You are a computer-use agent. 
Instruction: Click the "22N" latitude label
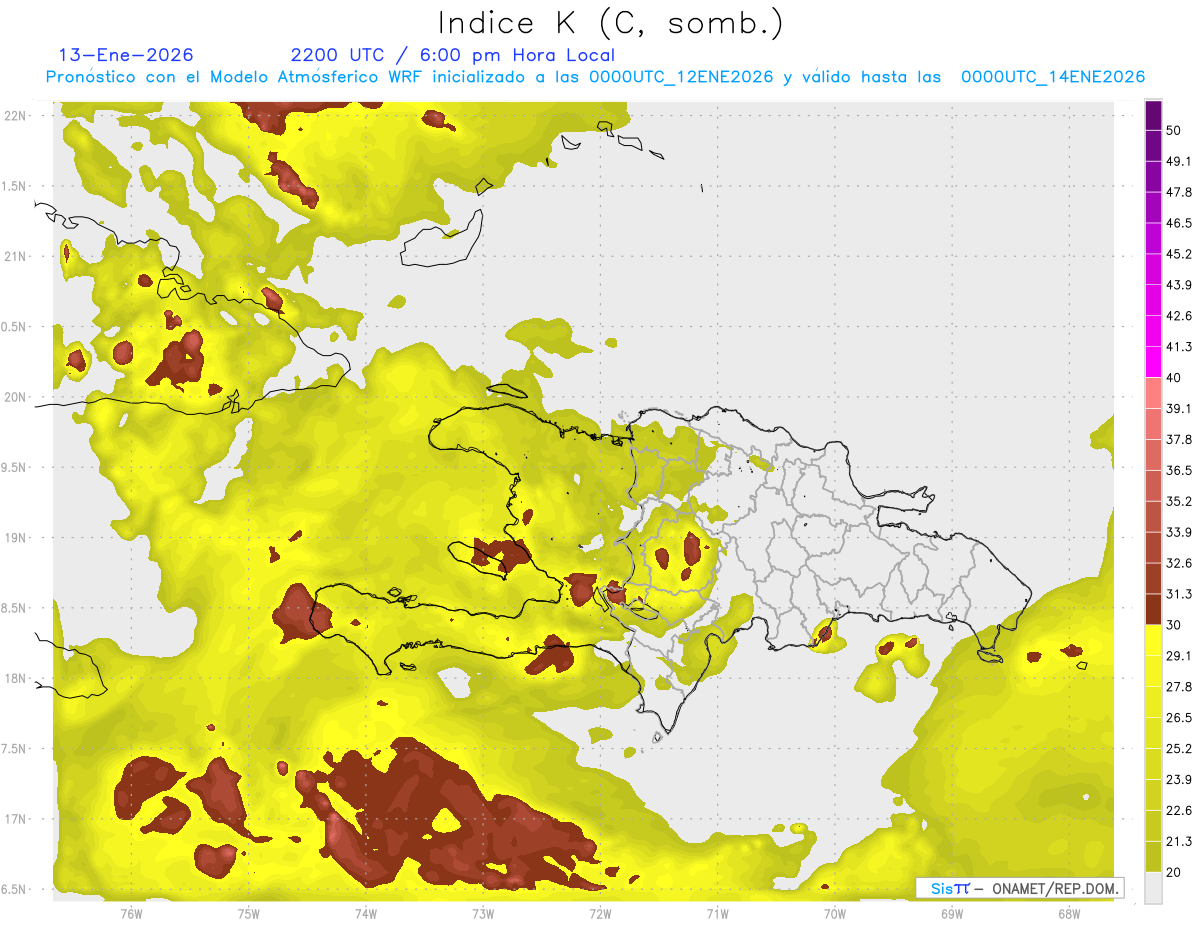(x=15, y=115)
